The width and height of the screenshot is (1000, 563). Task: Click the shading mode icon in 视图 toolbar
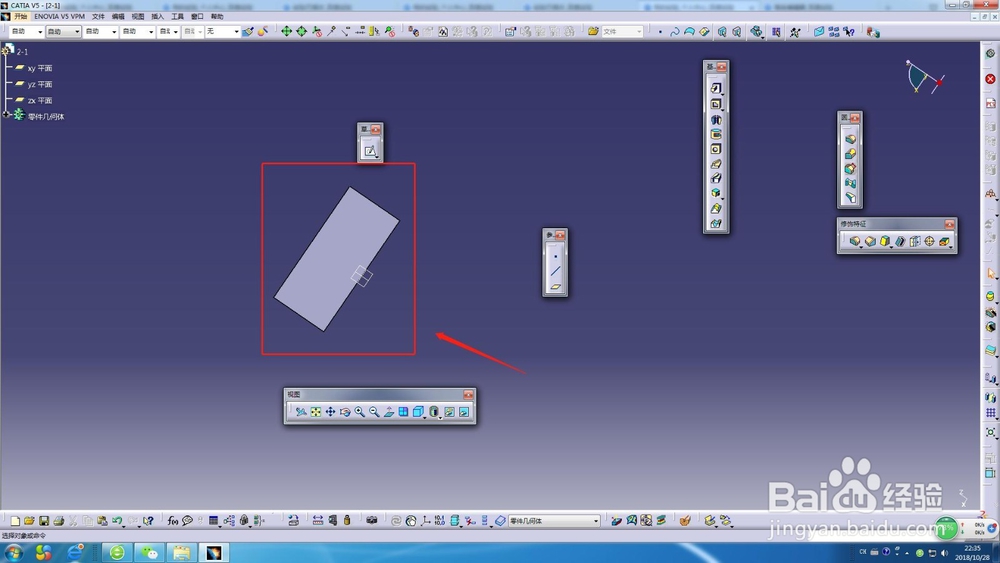click(434, 412)
